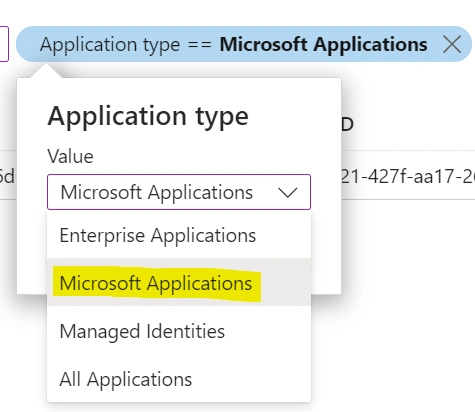The image size is (475, 412).
Task: Remove the Application type filter with X
Action: coord(452,45)
